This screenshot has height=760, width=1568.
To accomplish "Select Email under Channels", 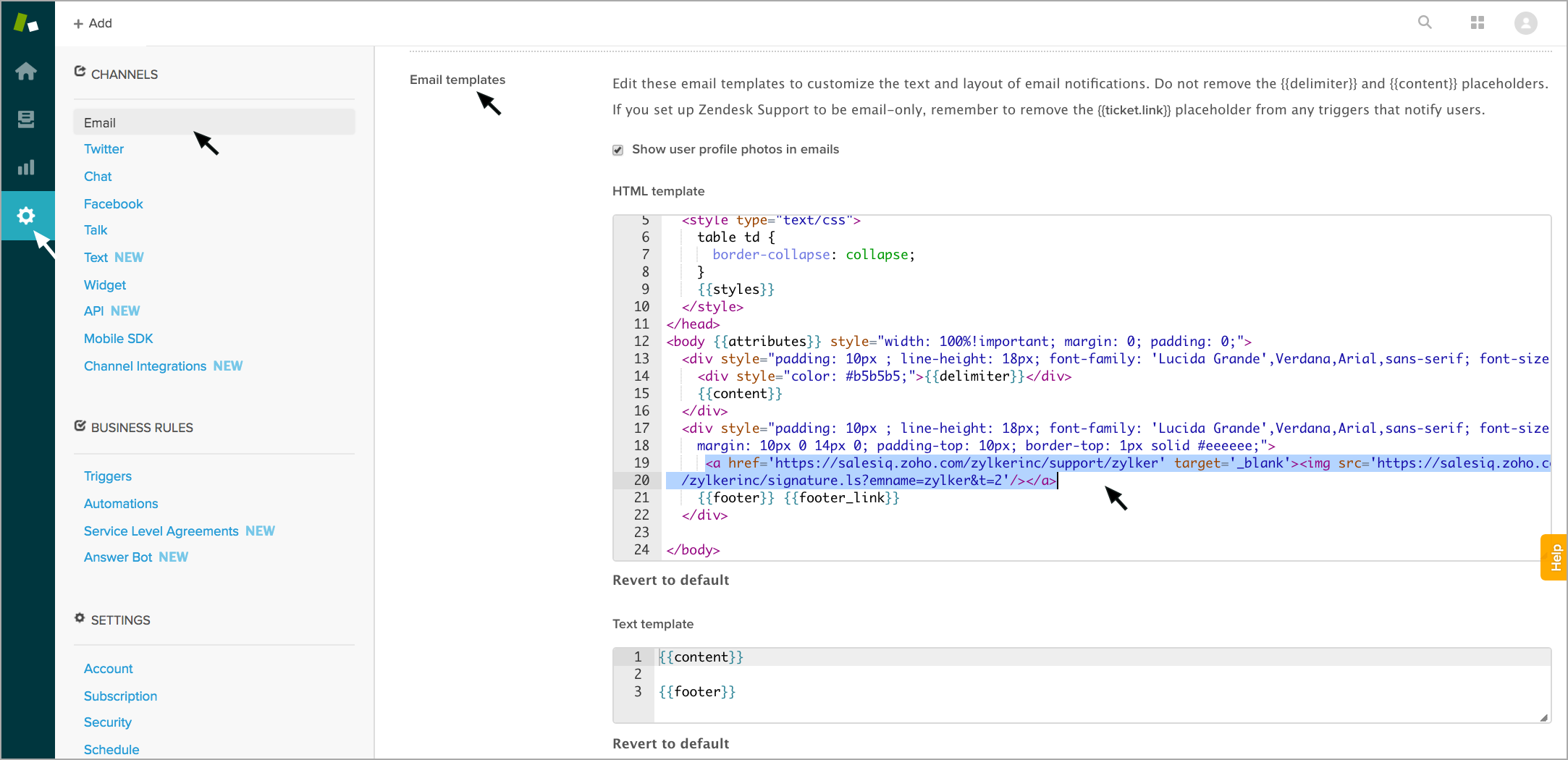I will coord(100,123).
